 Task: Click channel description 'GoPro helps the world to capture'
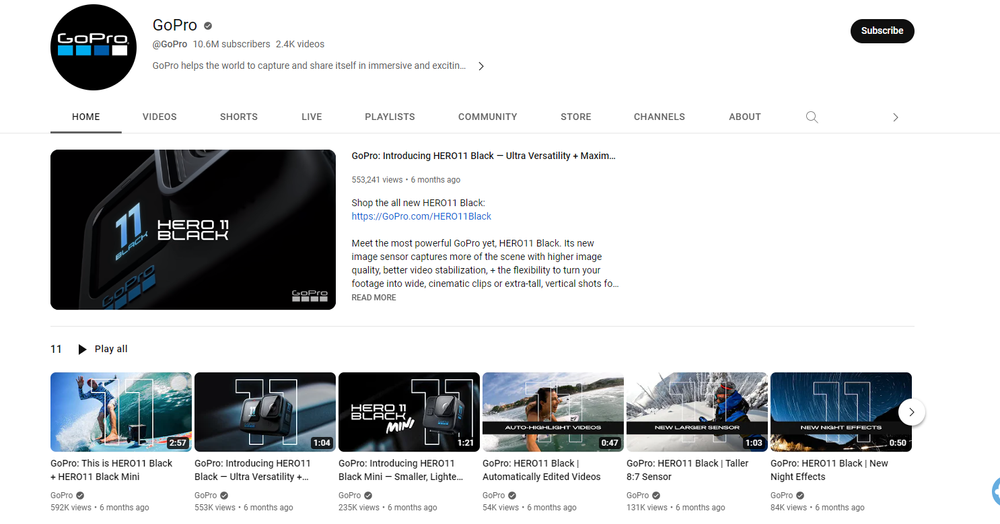pos(309,66)
